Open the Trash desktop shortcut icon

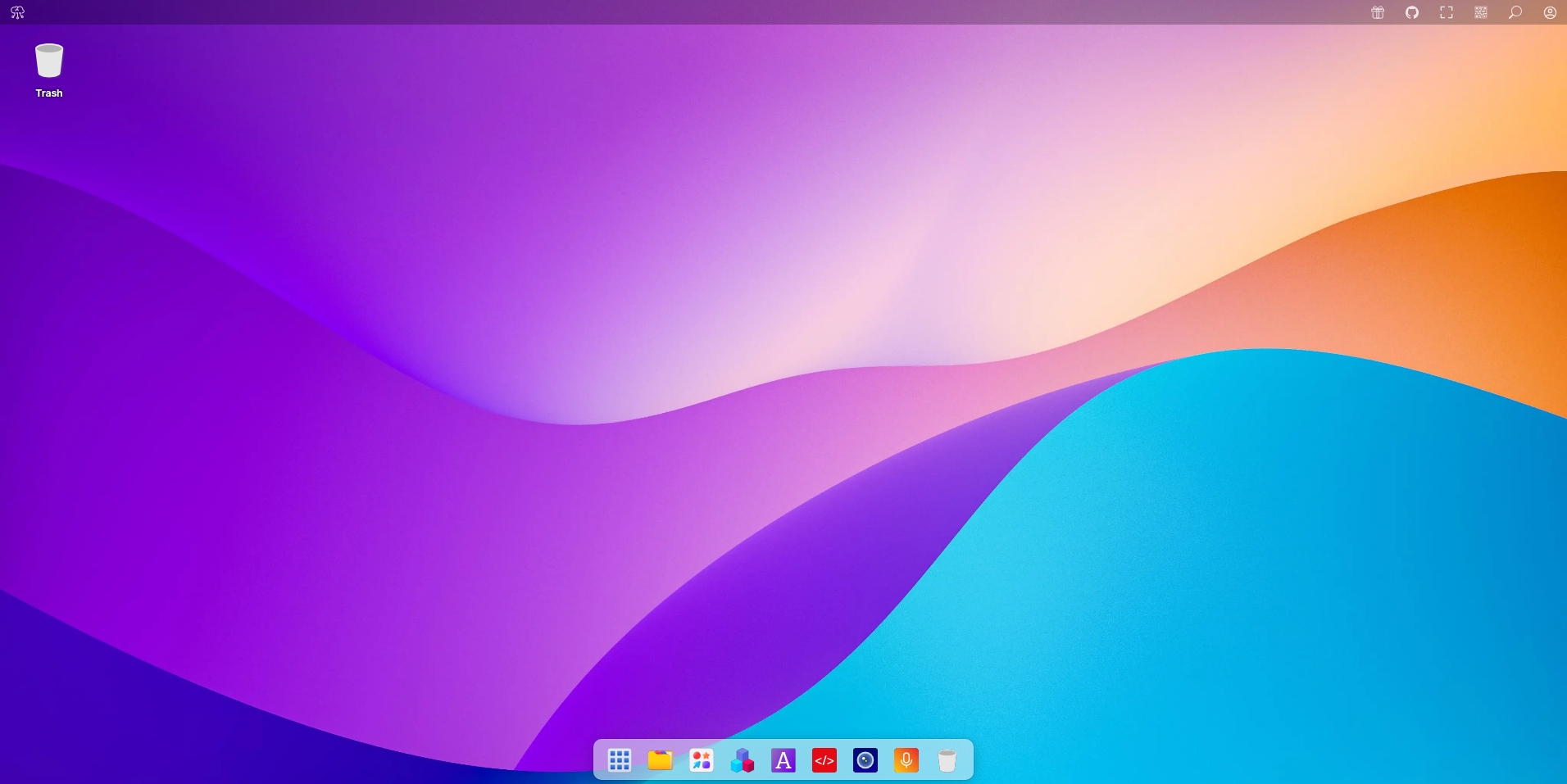tap(49, 61)
